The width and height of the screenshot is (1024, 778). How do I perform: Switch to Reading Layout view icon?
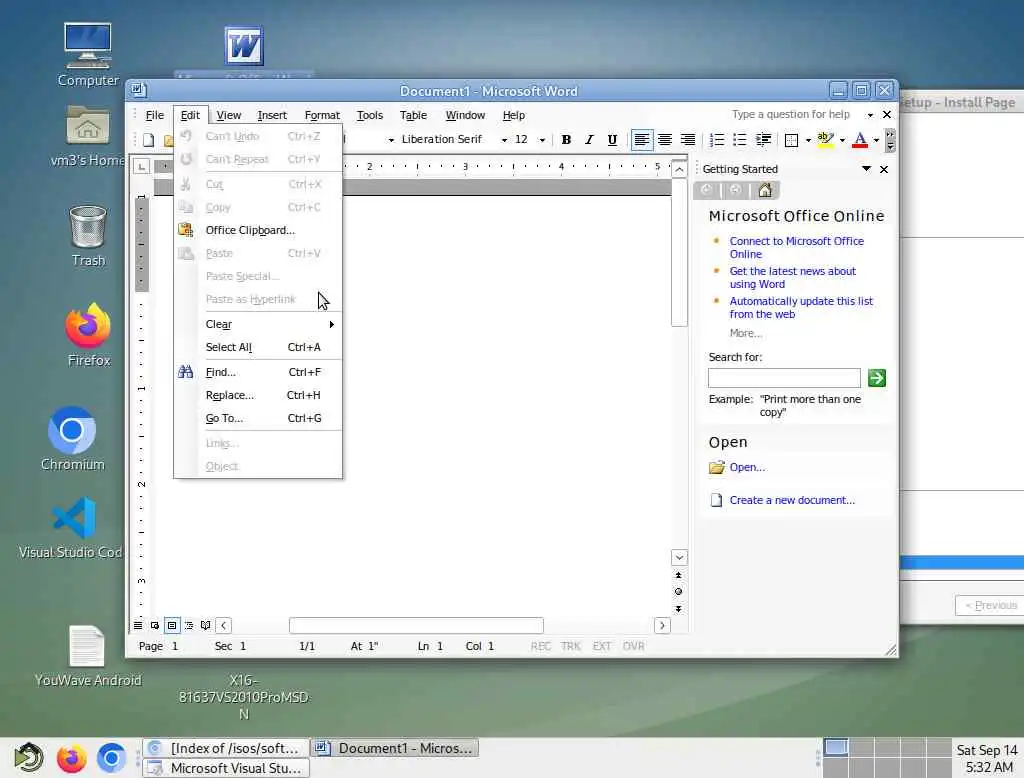pyautogui.click(x=206, y=625)
